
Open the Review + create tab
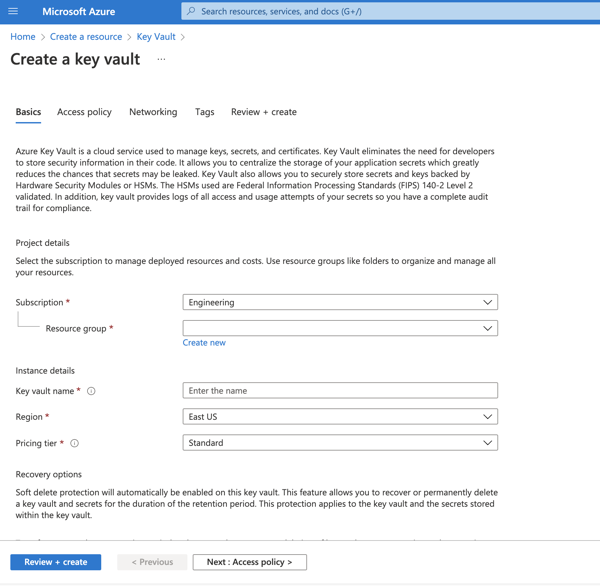pos(264,112)
